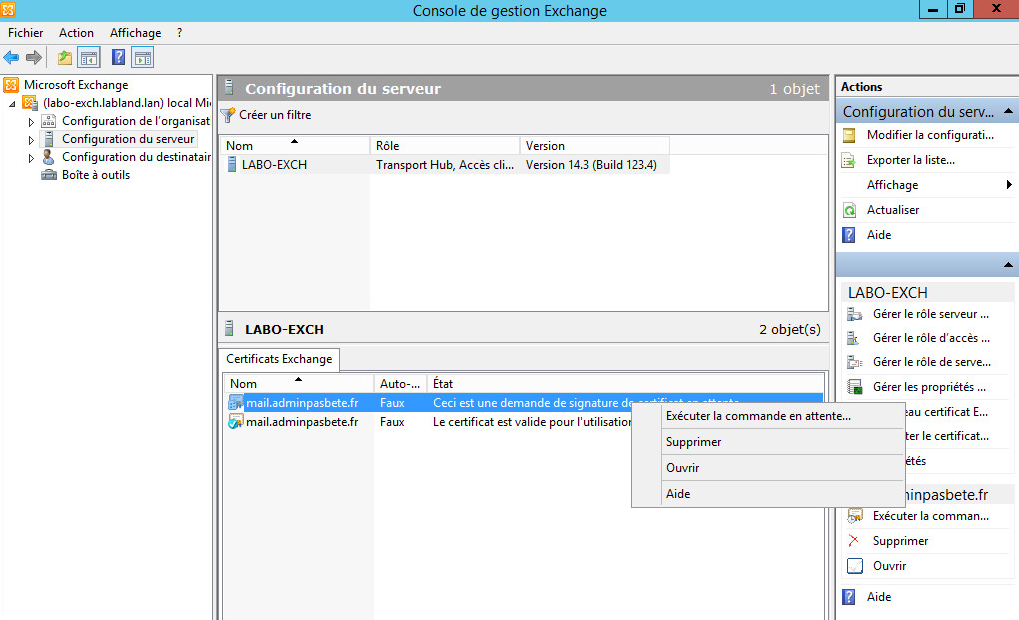Click Modifier la configuration action link

(929, 135)
